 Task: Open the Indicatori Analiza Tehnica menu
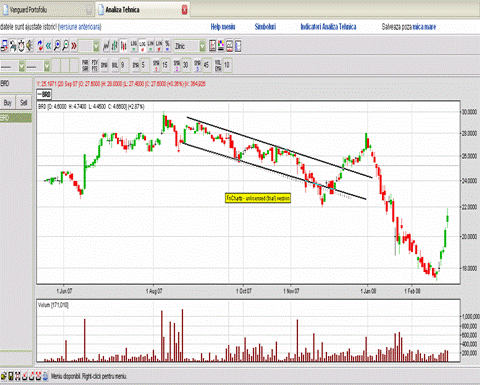coord(328,27)
